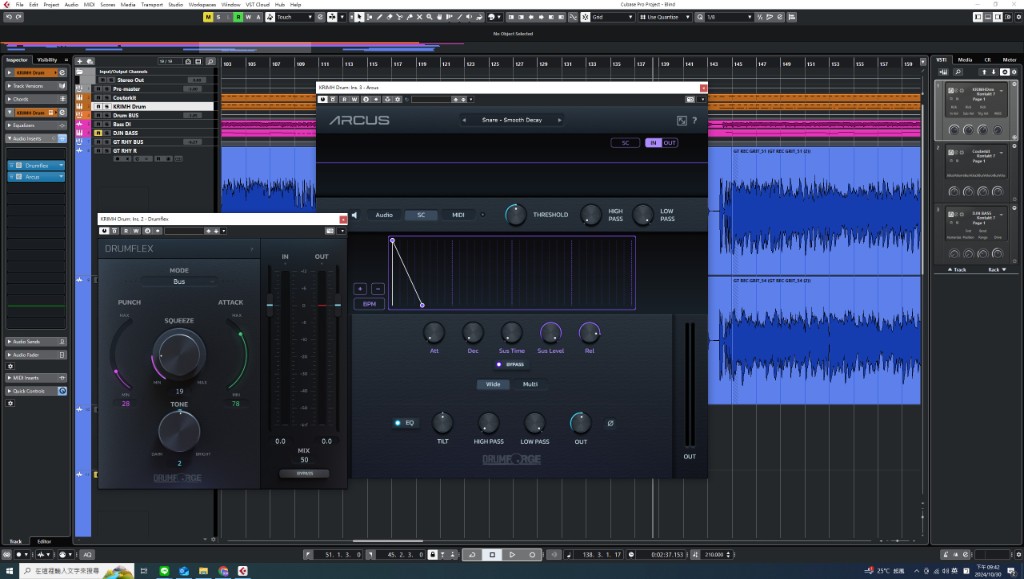
Task: Toggle global Solo S button in toolbar
Action: [218, 17]
